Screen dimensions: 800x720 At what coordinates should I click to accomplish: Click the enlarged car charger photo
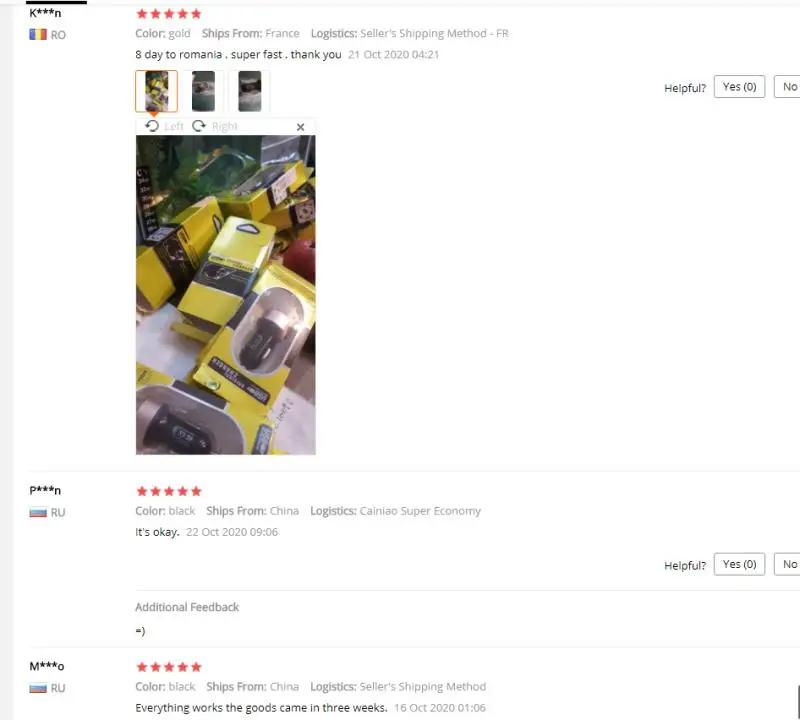pos(226,294)
